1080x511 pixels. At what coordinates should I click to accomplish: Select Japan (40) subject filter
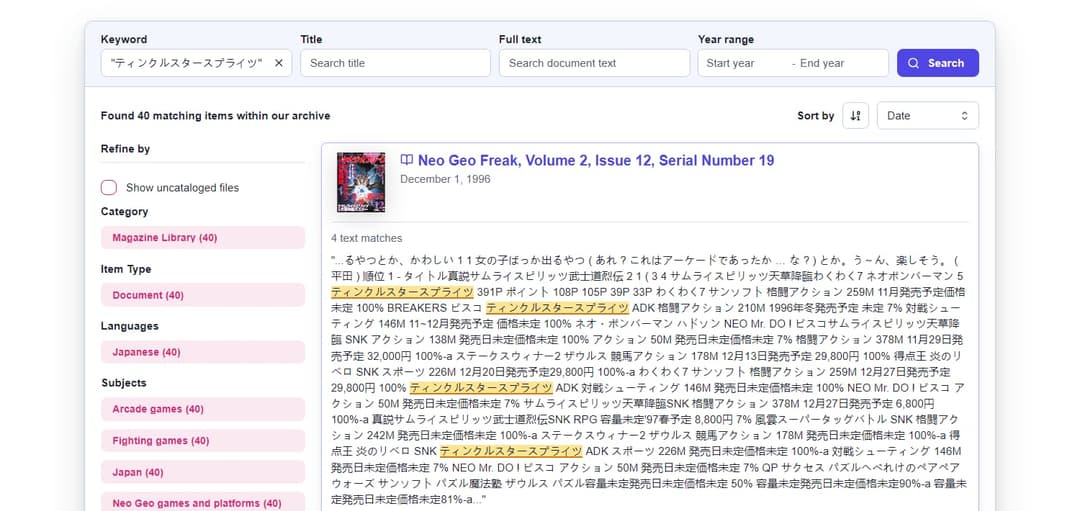pyautogui.click(x=202, y=472)
